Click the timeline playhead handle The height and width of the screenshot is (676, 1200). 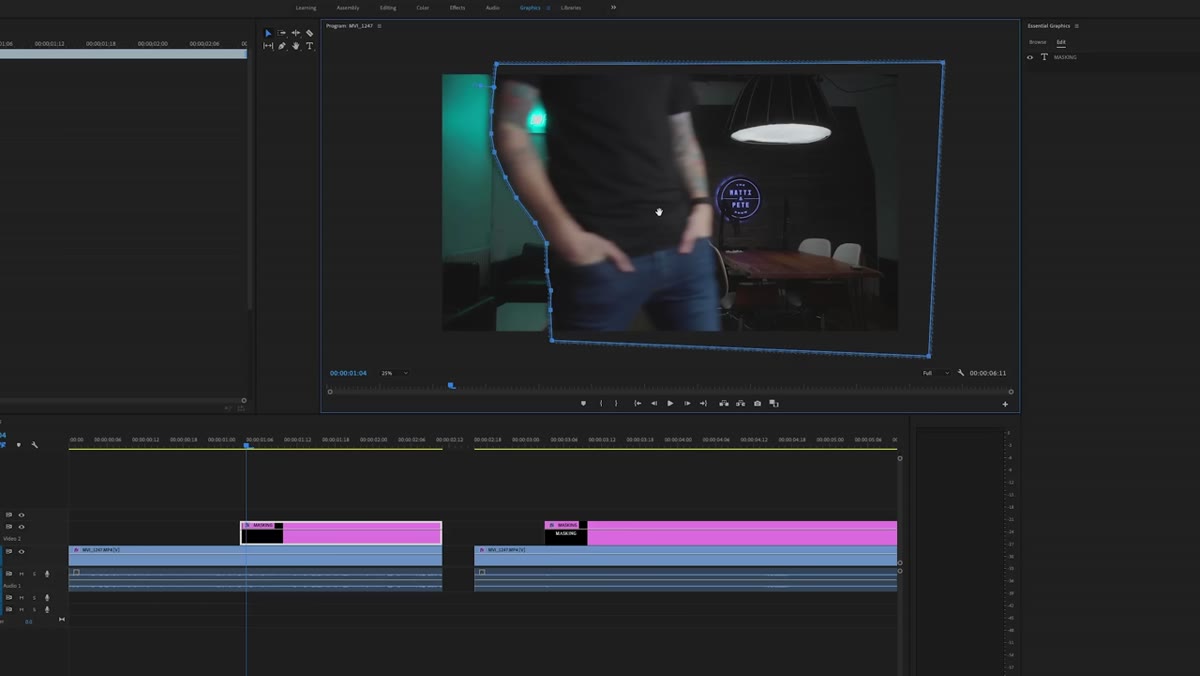pyautogui.click(x=246, y=446)
